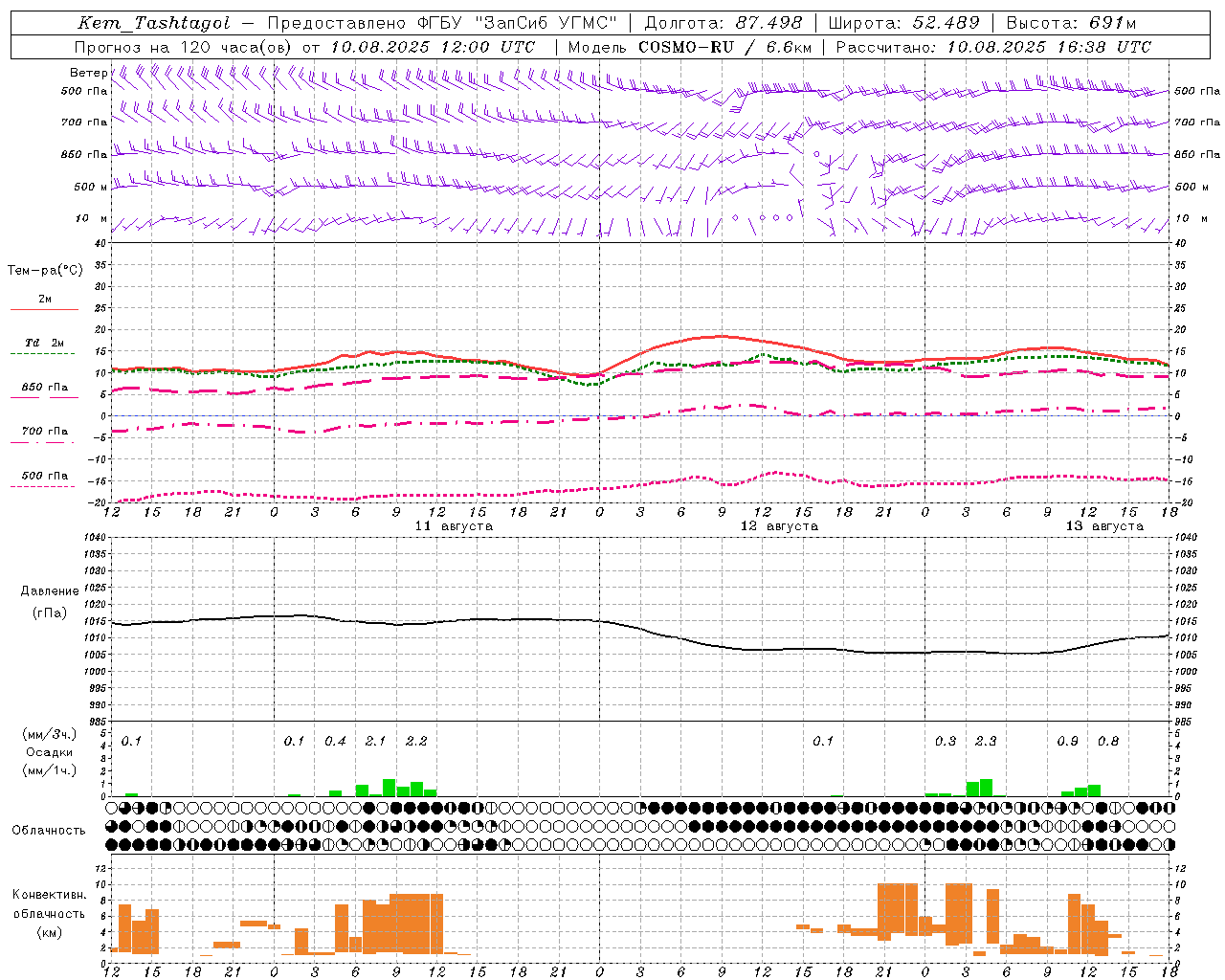The image size is (1225, 980).
Task: Click the Облачность cloud cover label
Action: click(49, 831)
